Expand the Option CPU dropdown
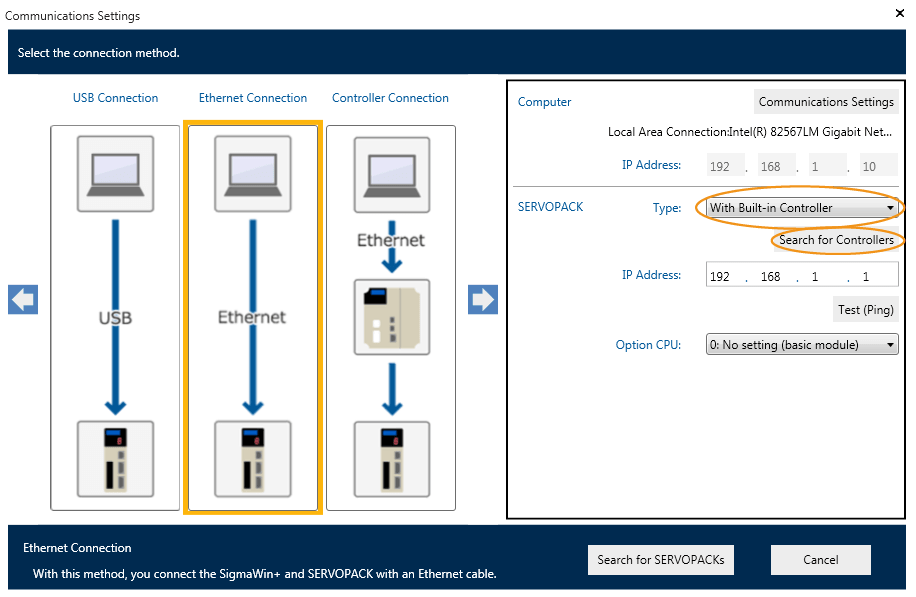Screen dimensions: 916x597 (x=802, y=345)
